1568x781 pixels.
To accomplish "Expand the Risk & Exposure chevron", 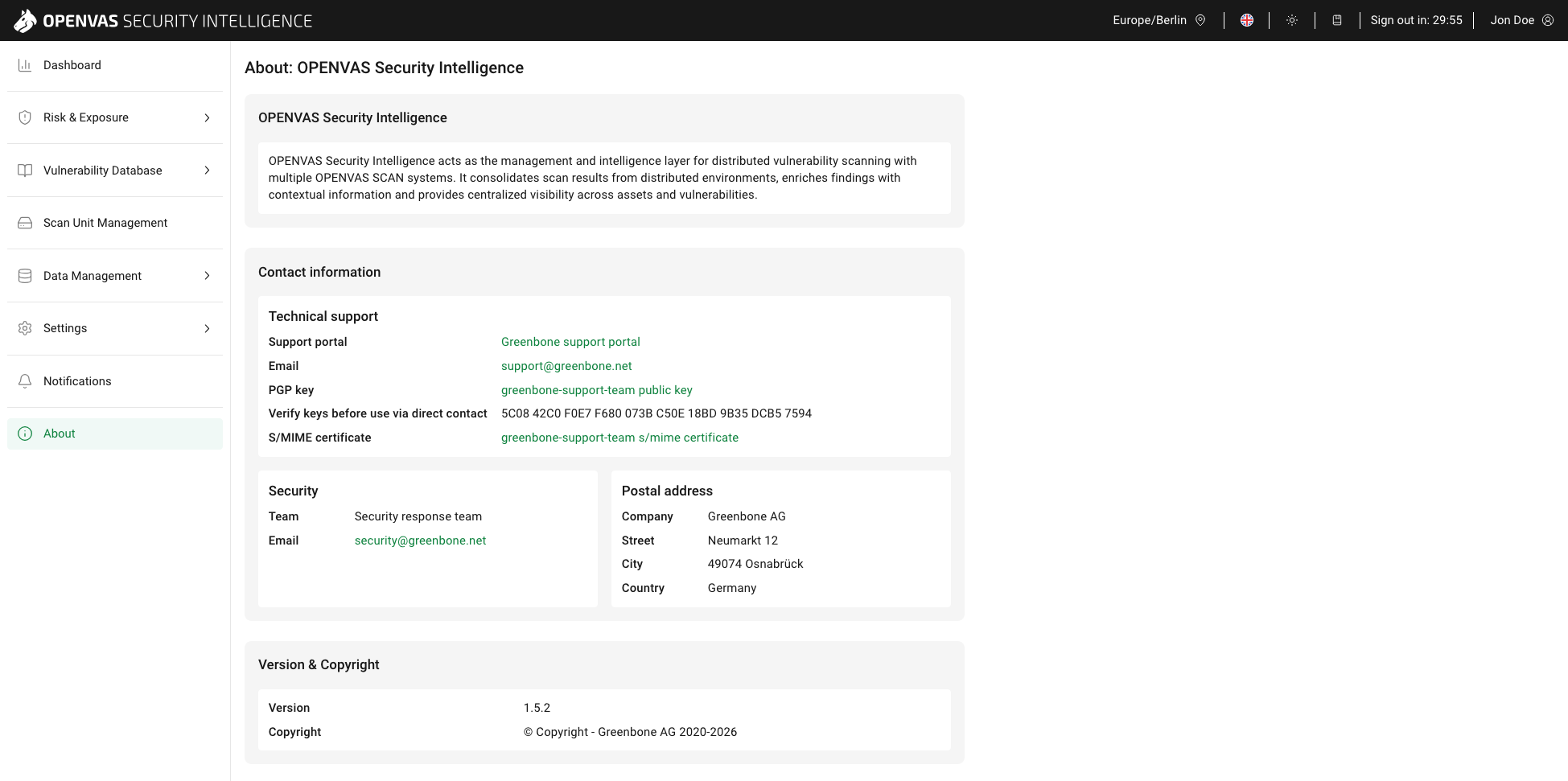I will point(207,117).
